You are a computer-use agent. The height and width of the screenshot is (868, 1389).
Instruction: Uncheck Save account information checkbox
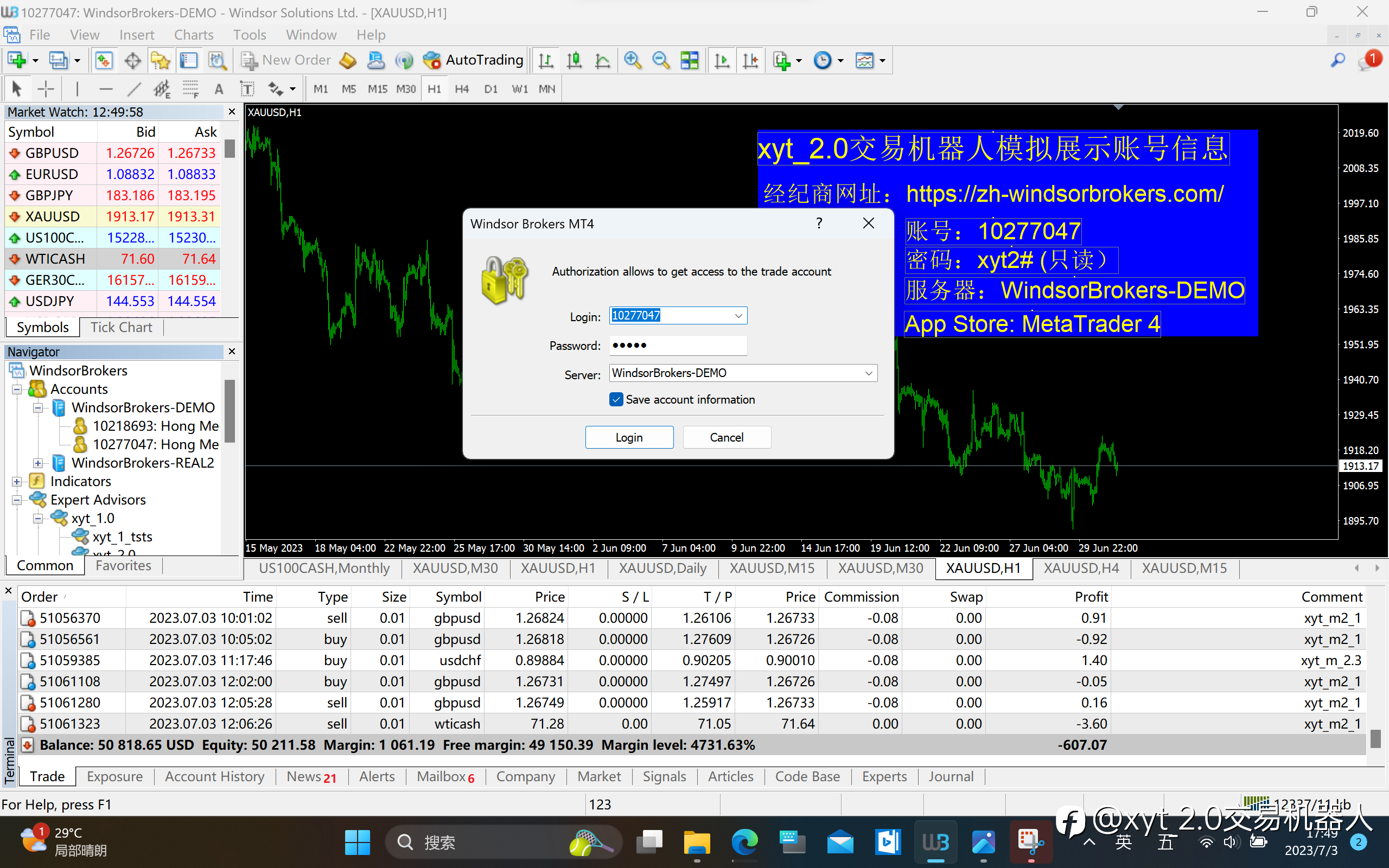[x=616, y=400]
